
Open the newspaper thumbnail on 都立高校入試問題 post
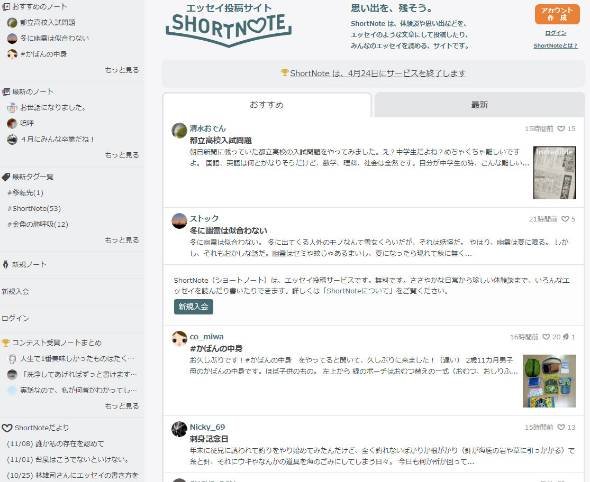[554, 172]
